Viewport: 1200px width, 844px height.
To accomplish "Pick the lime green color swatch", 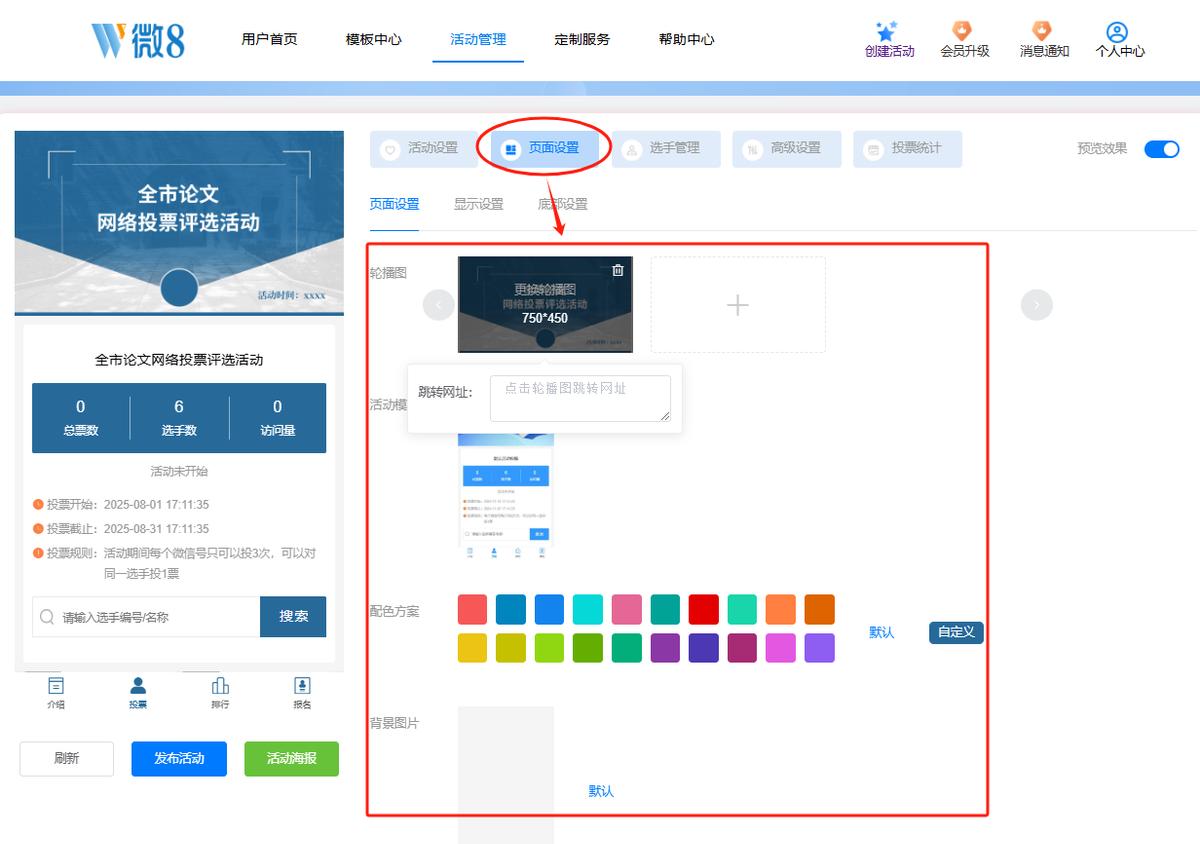I will coord(550,648).
